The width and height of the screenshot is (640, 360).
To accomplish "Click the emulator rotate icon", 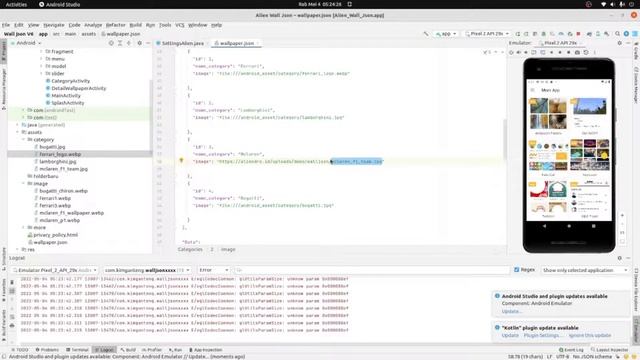I will (x=533, y=53).
